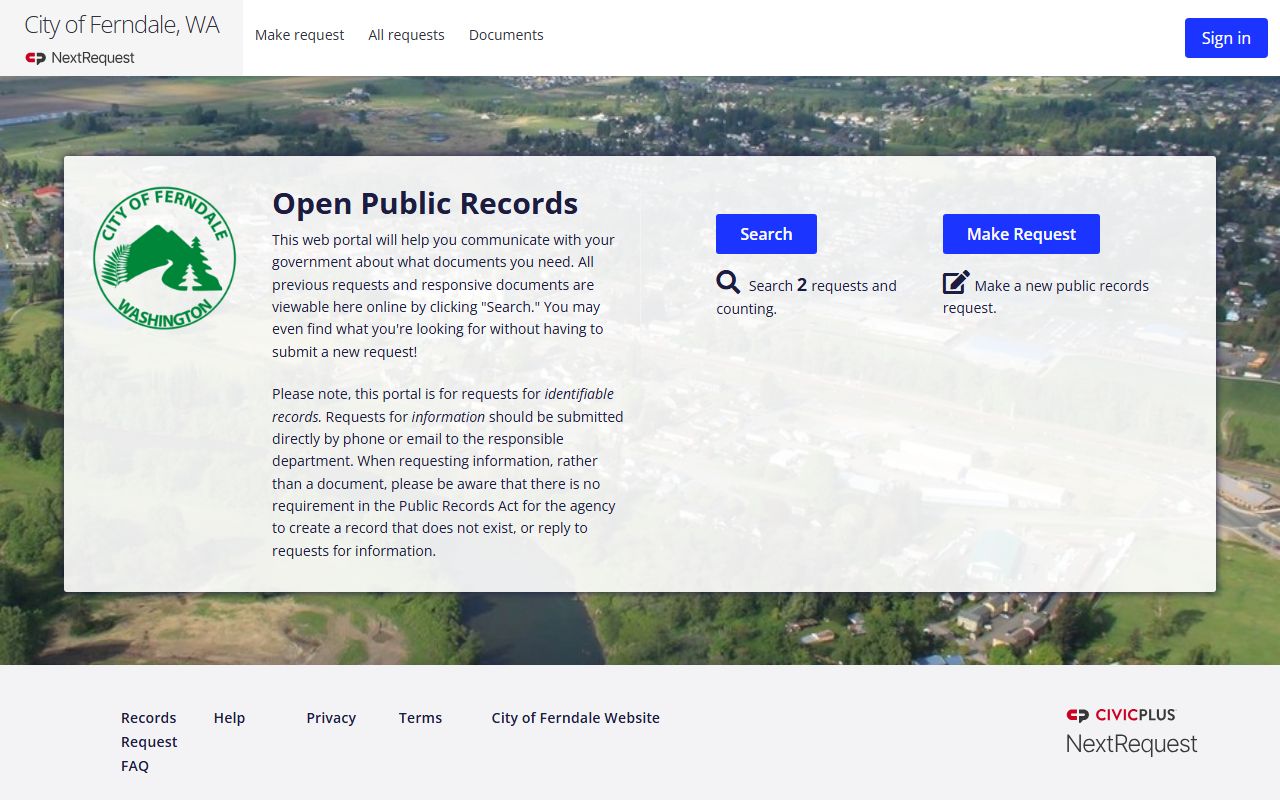Screen dimensions: 1280x800
Task: Open the All requests menu item
Action: pos(406,35)
